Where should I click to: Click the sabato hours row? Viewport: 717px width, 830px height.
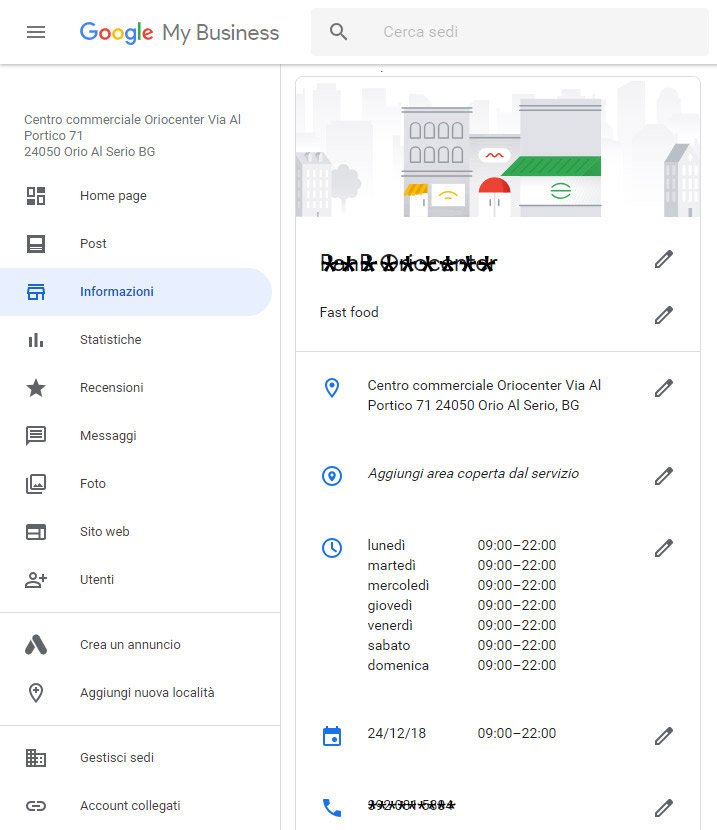[x=462, y=645]
